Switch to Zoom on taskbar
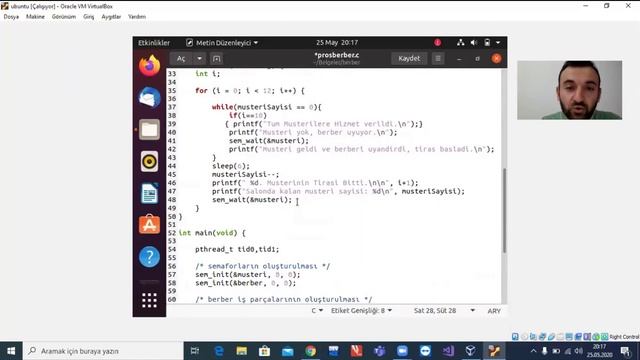 (x=402, y=351)
